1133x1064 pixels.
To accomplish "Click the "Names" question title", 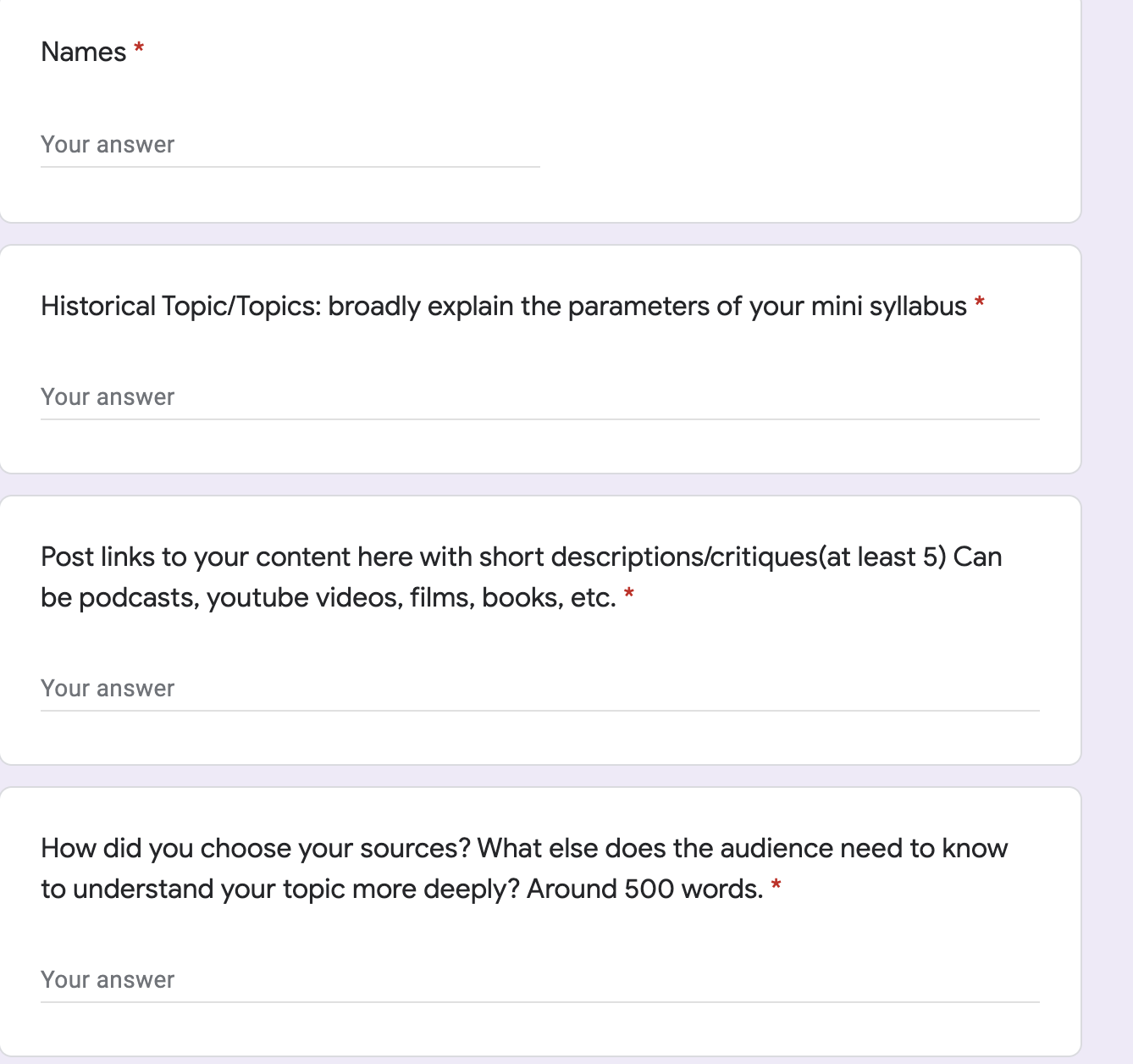I will pyautogui.click(x=83, y=52).
